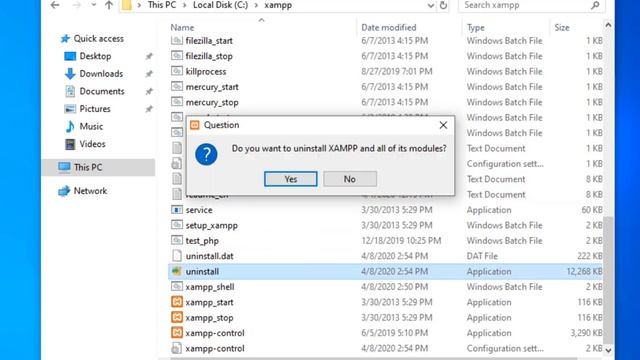Select the xampp-control configuration settings icon
Viewport: 640px width, 360px height.
click(177, 348)
